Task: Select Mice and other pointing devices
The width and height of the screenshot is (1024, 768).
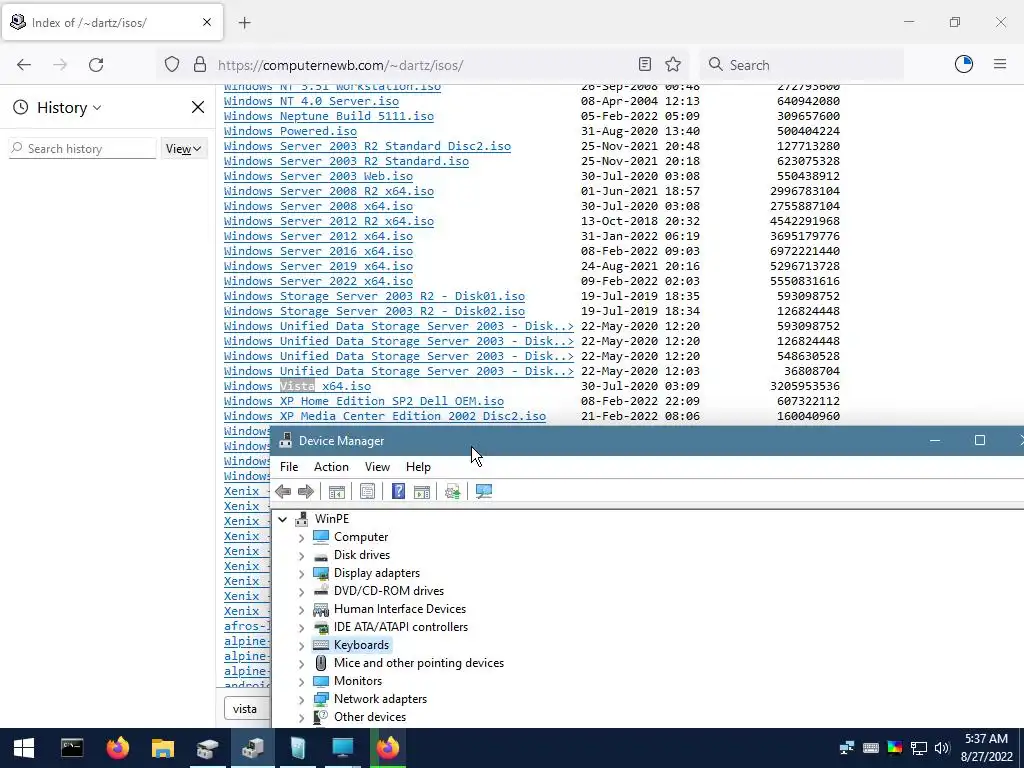Action: coord(419,663)
